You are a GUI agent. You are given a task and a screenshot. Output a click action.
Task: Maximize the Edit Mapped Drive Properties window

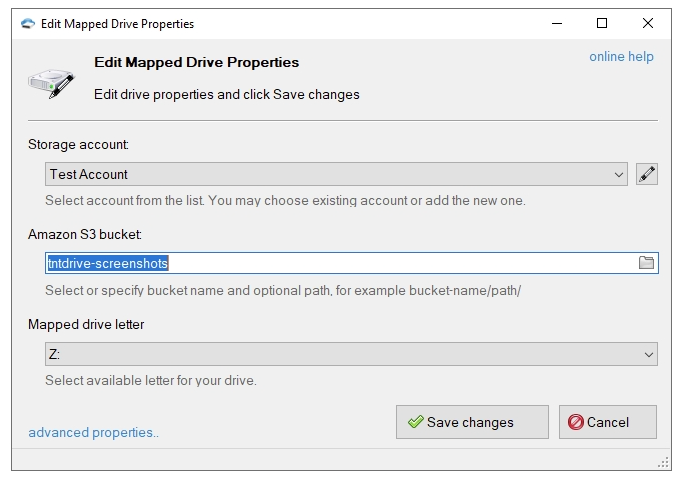[601, 23]
